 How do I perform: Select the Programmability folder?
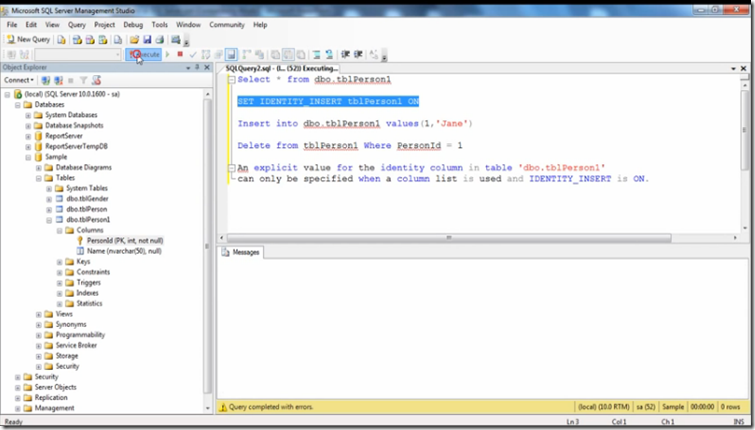(x=80, y=335)
